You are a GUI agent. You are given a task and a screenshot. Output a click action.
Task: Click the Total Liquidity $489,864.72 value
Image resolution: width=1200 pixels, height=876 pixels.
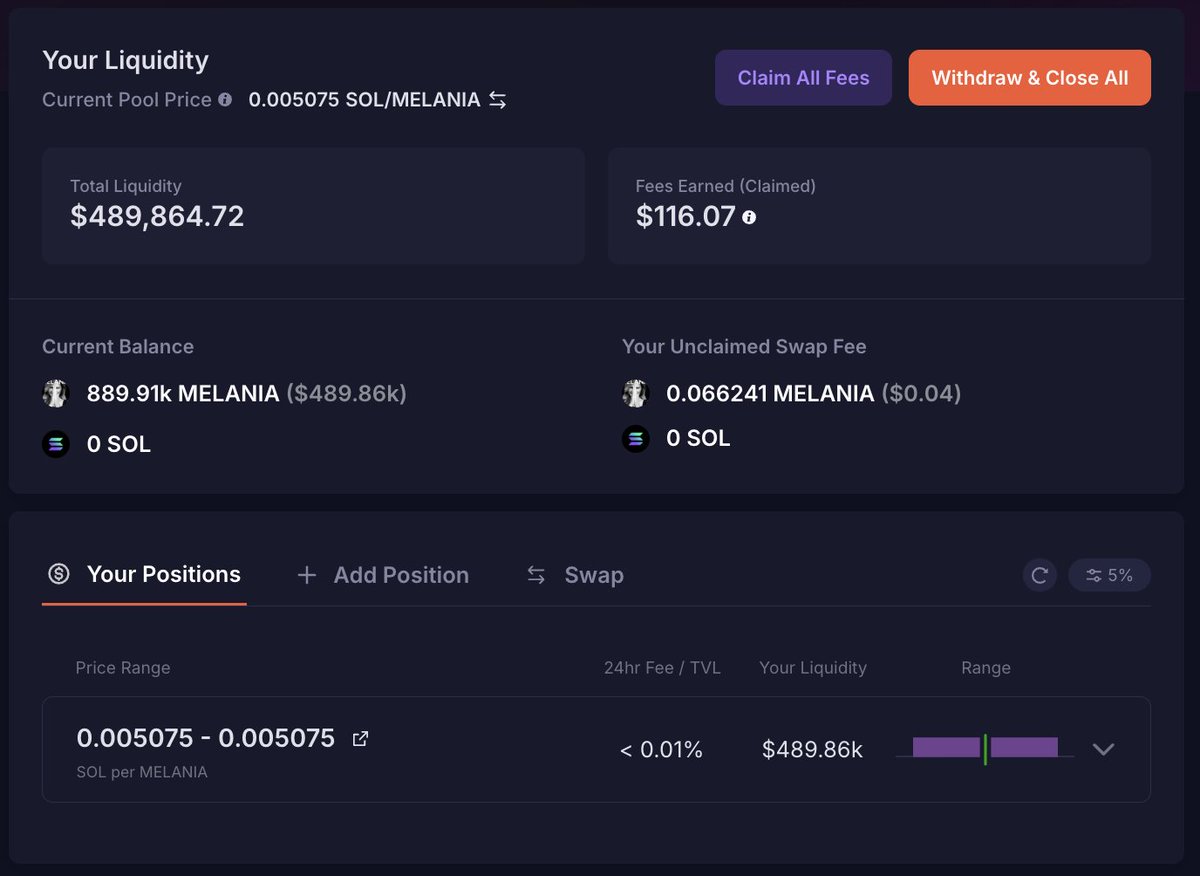(x=157, y=216)
